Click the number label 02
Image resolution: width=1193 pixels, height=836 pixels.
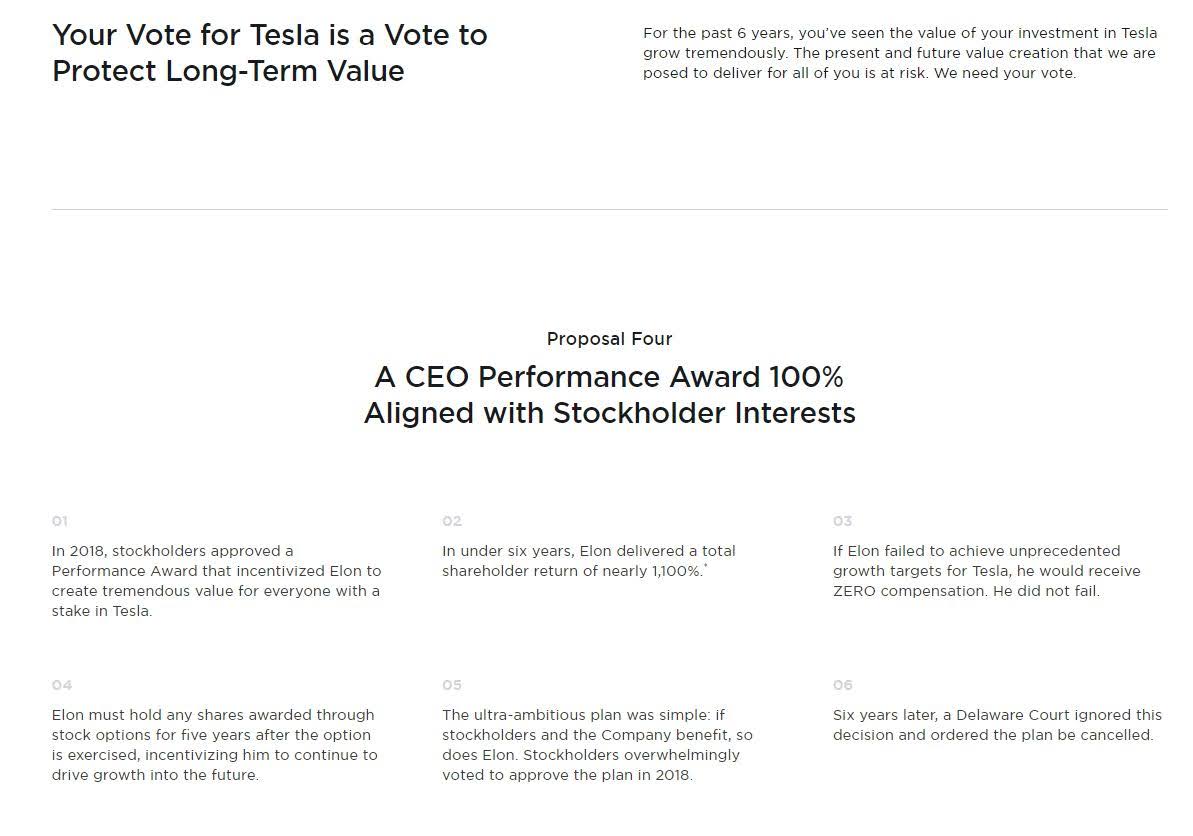point(452,521)
